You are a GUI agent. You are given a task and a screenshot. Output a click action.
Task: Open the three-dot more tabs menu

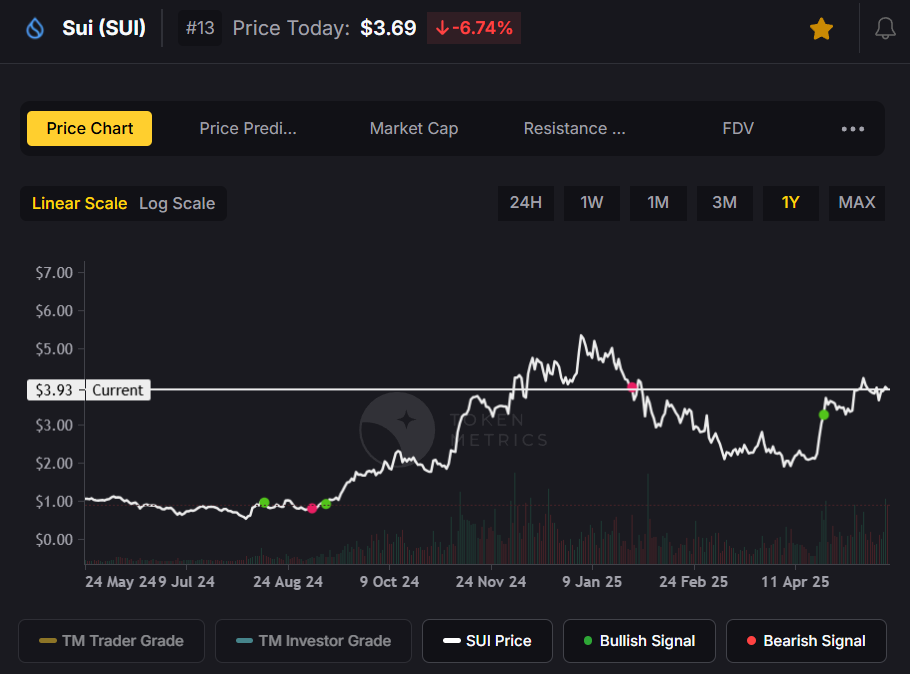[x=853, y=129]
